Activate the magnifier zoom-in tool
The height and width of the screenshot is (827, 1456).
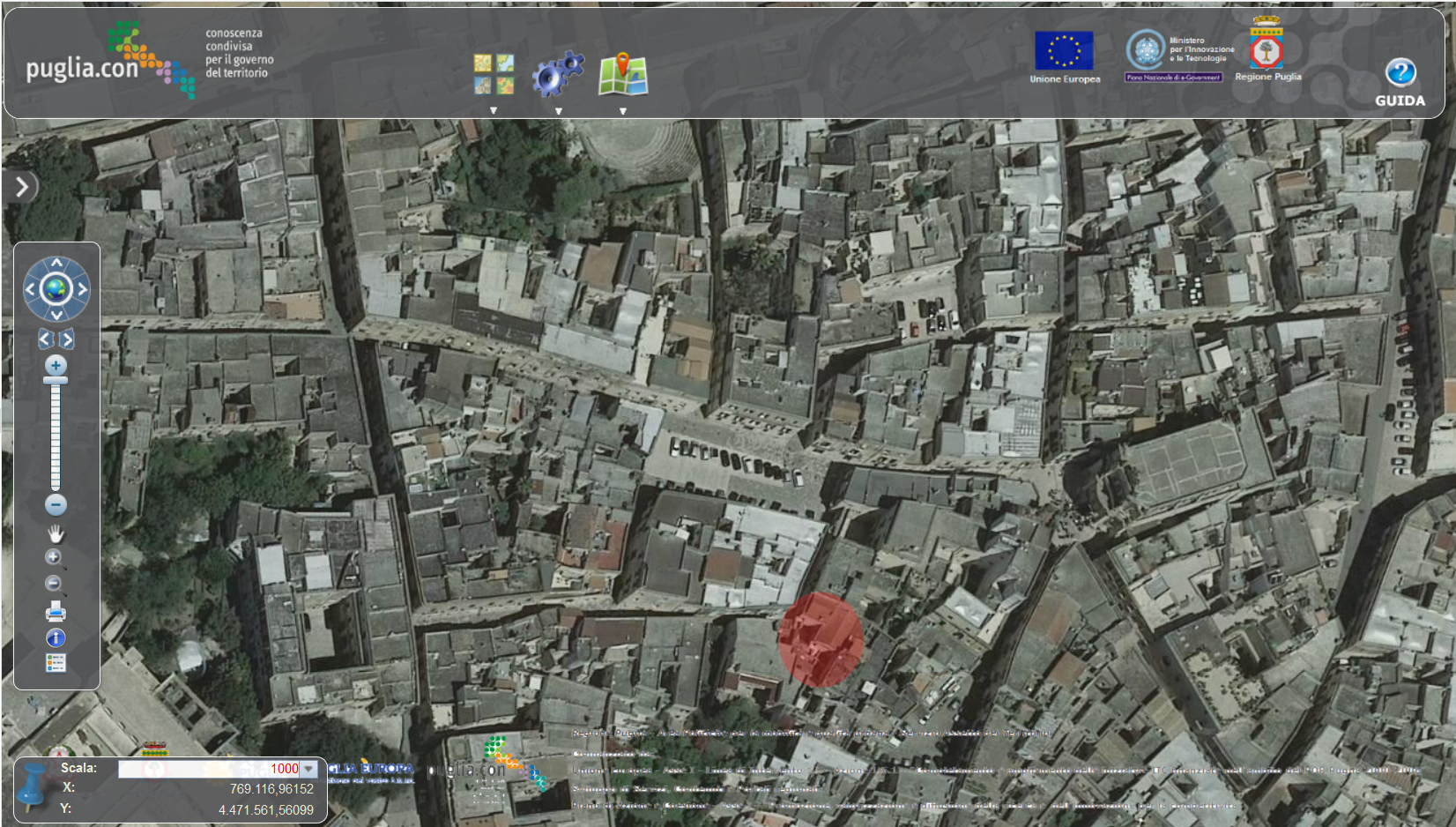(54, 557)
